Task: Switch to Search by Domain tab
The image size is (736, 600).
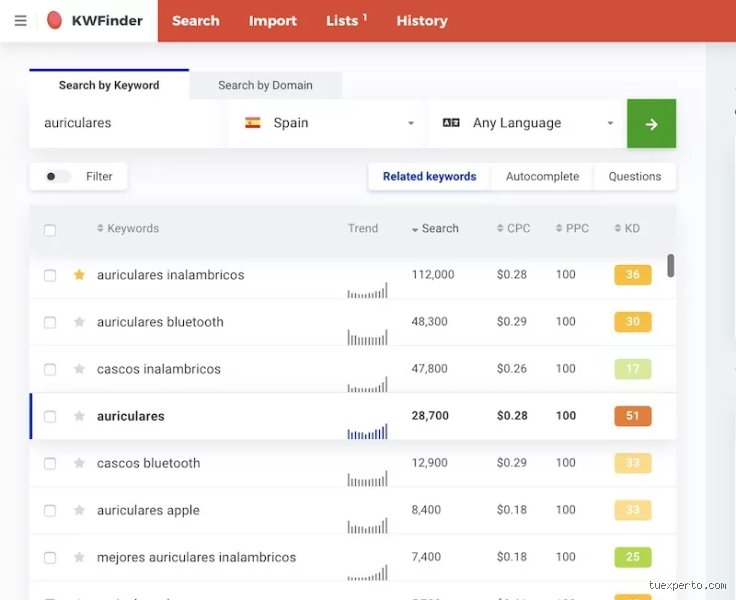Action: [x=265, y=85]
